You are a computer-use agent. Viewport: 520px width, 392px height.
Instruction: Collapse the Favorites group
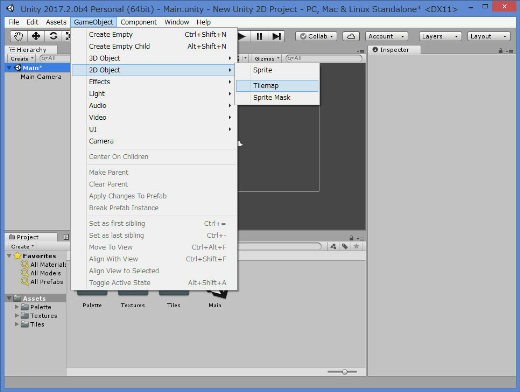[x=9, y=256]
